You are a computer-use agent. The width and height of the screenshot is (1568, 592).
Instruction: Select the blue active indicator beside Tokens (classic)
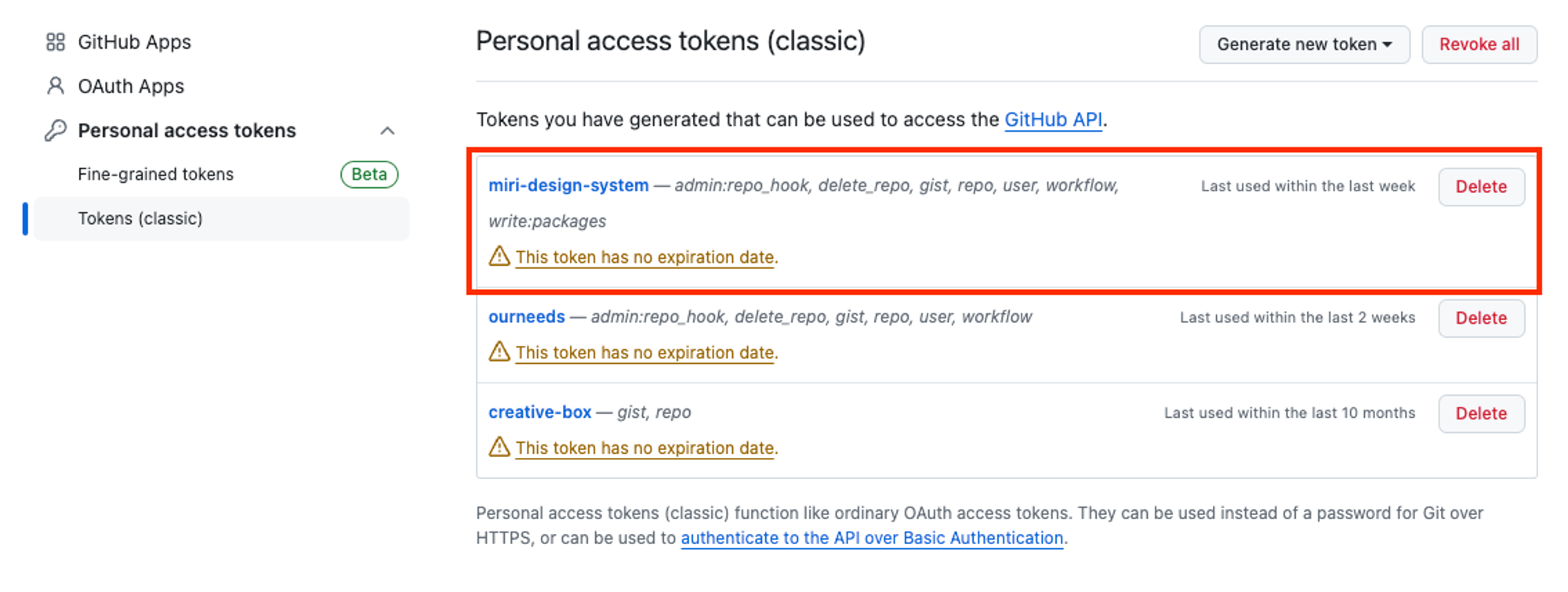(25, 219)
